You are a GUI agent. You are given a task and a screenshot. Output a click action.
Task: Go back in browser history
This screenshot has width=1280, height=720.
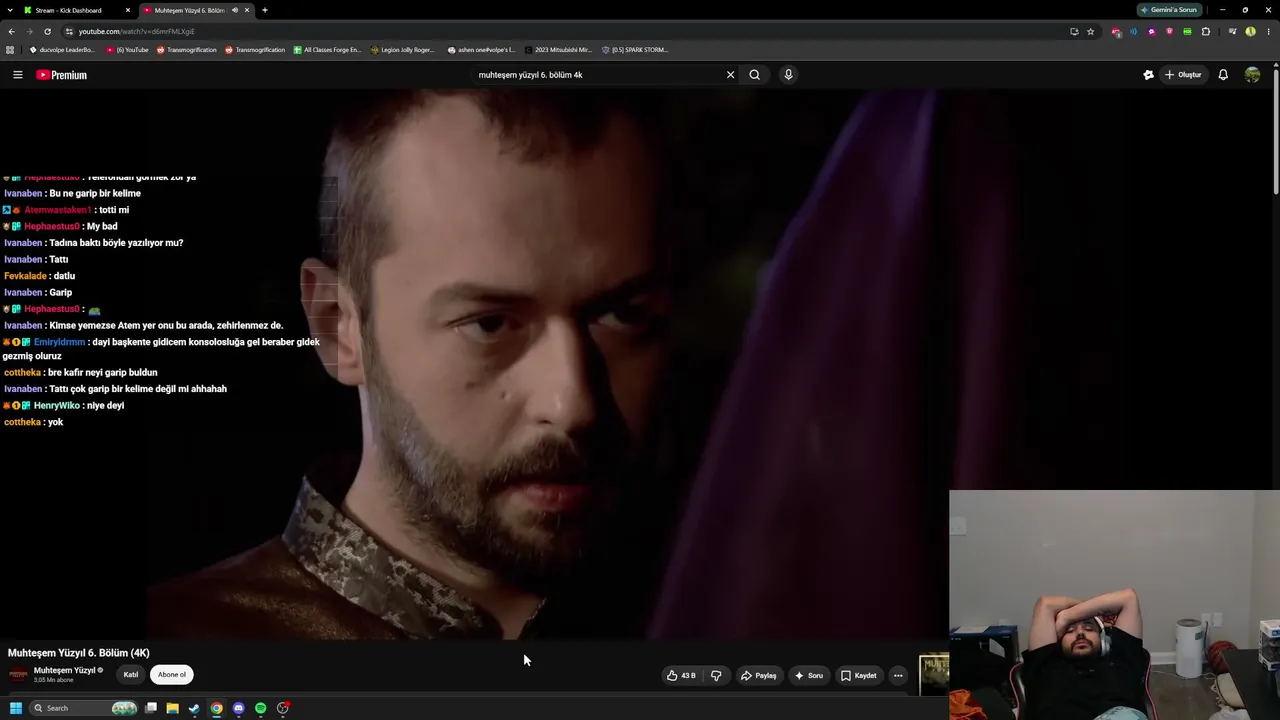(x=11, y=32)
